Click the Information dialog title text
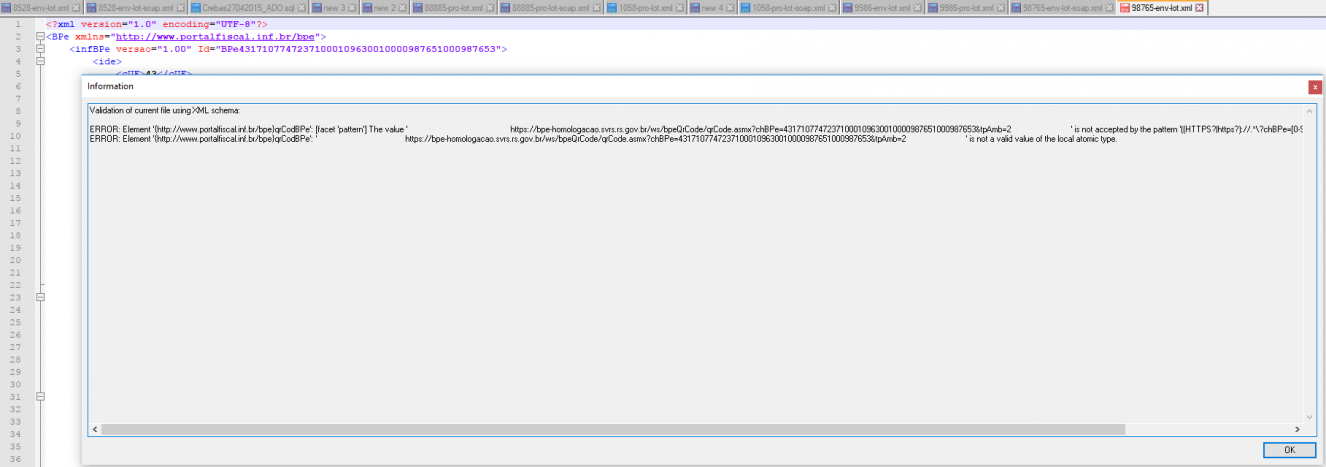The height and width of the screenshot is (467, 1326). pos(111,87)
